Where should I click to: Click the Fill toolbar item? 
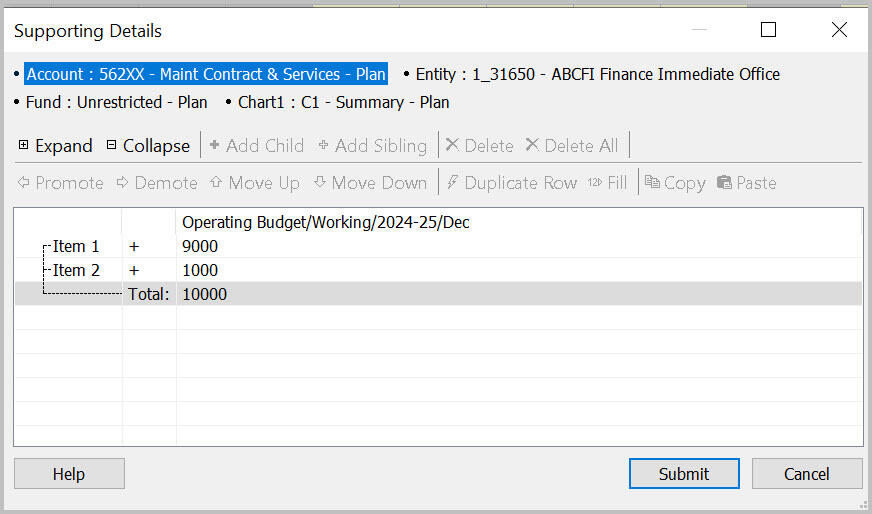[607, 183]
